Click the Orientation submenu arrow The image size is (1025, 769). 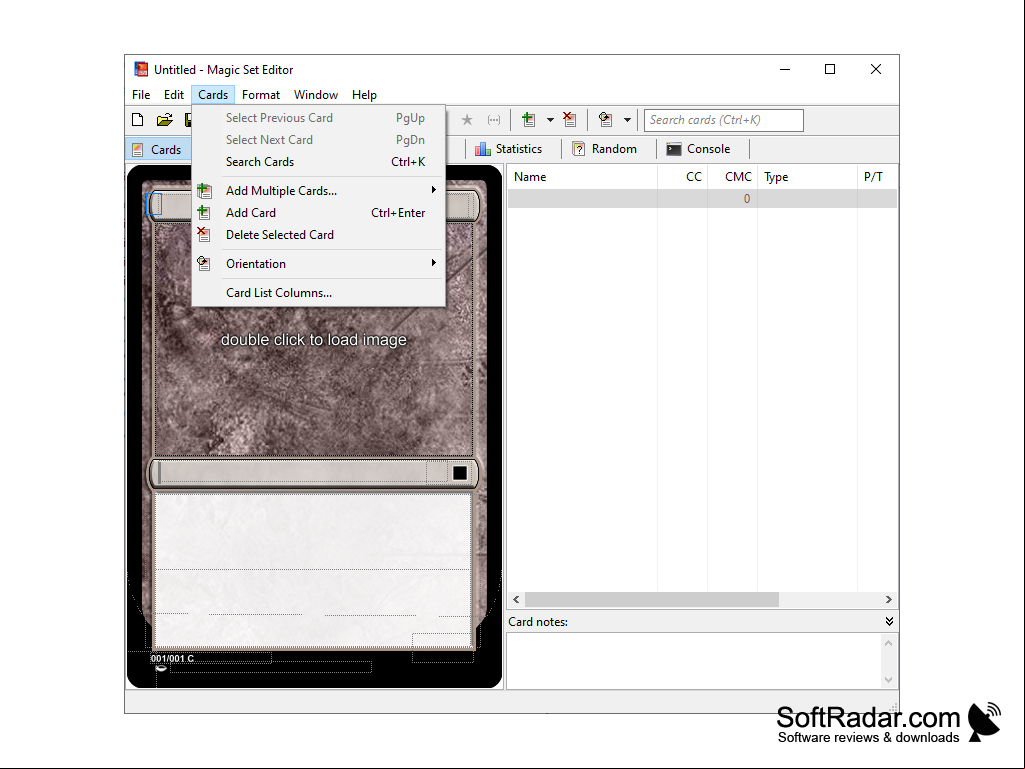click(x=433, y=263)
